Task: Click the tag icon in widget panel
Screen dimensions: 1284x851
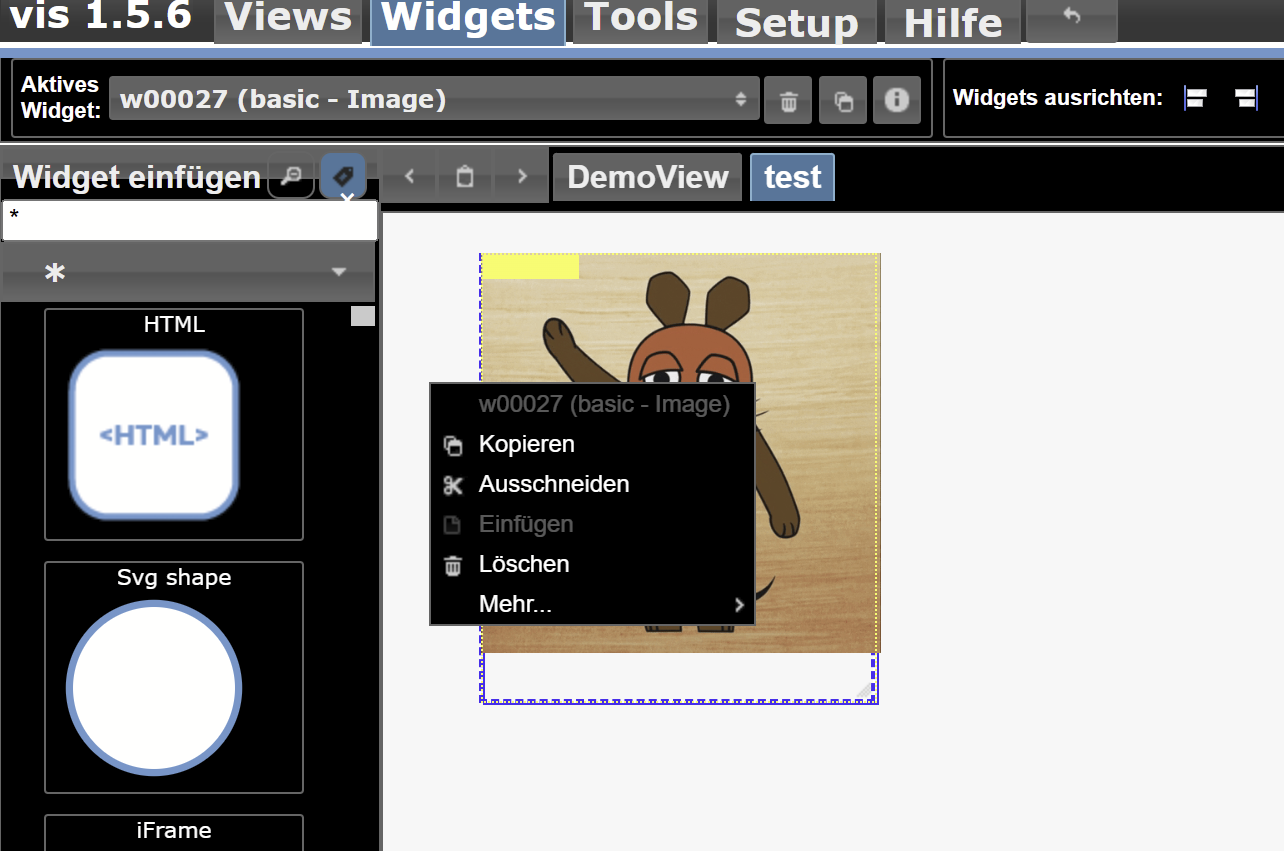Action: pos(343,177)
